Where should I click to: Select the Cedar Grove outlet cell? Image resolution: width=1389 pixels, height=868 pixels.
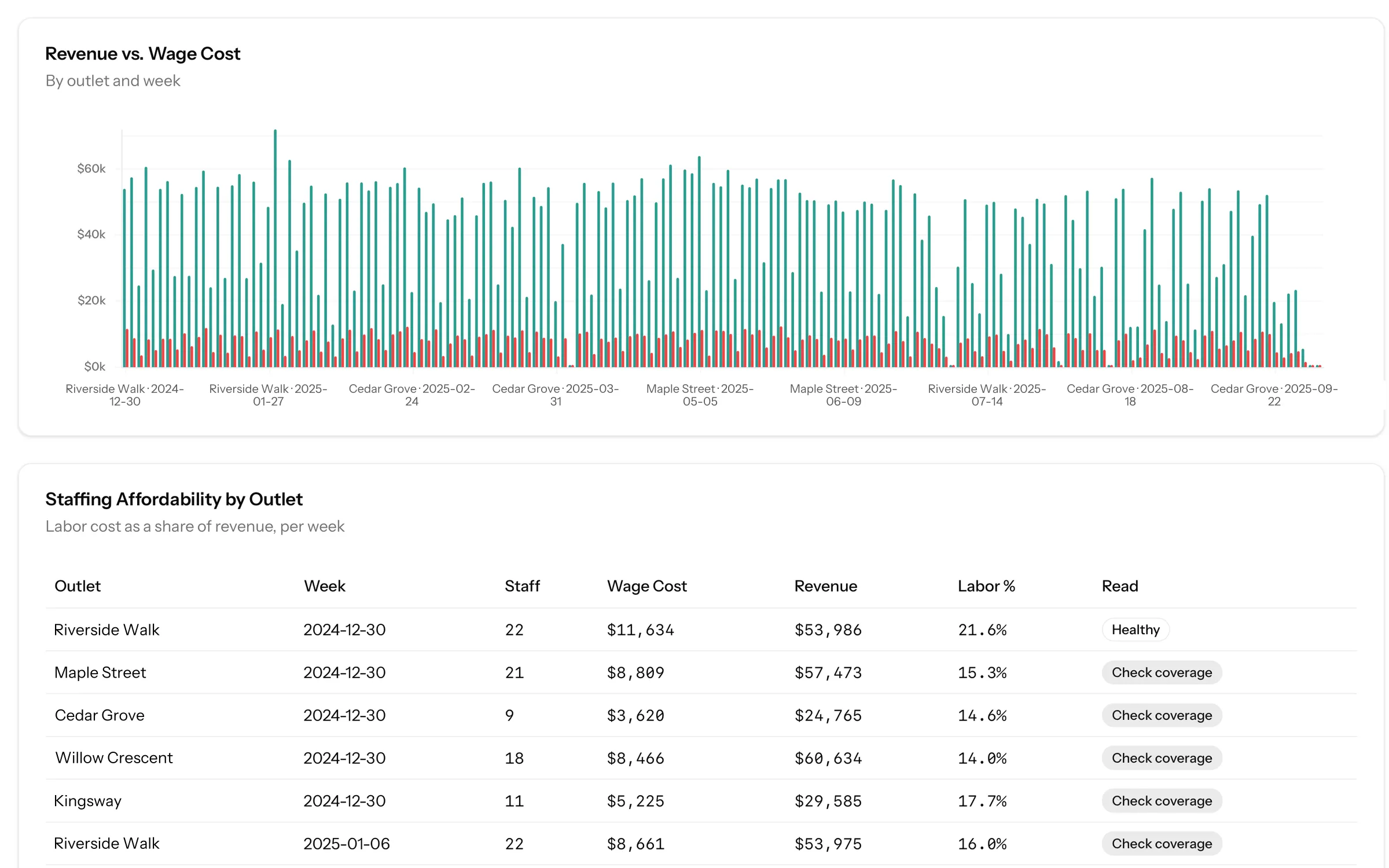[x=100, y=715]
